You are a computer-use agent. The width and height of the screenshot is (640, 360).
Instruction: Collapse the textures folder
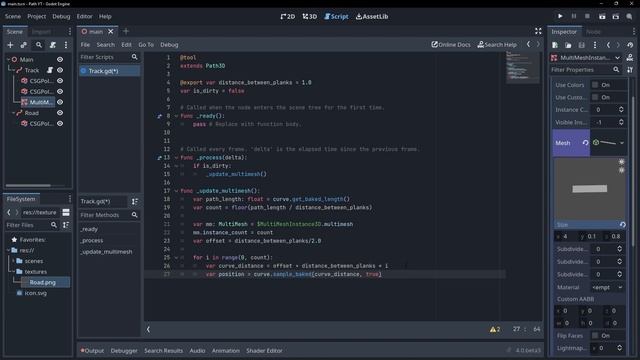pos(13,271)
